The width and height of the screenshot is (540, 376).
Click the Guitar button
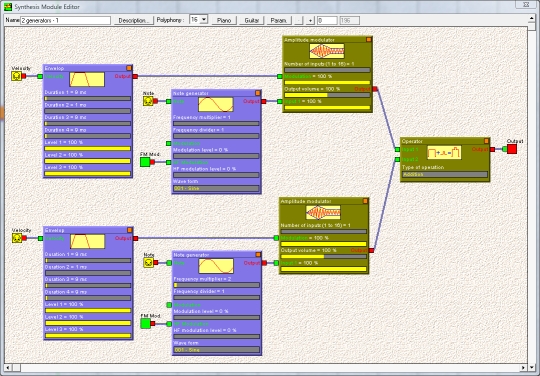click(252, 20)
